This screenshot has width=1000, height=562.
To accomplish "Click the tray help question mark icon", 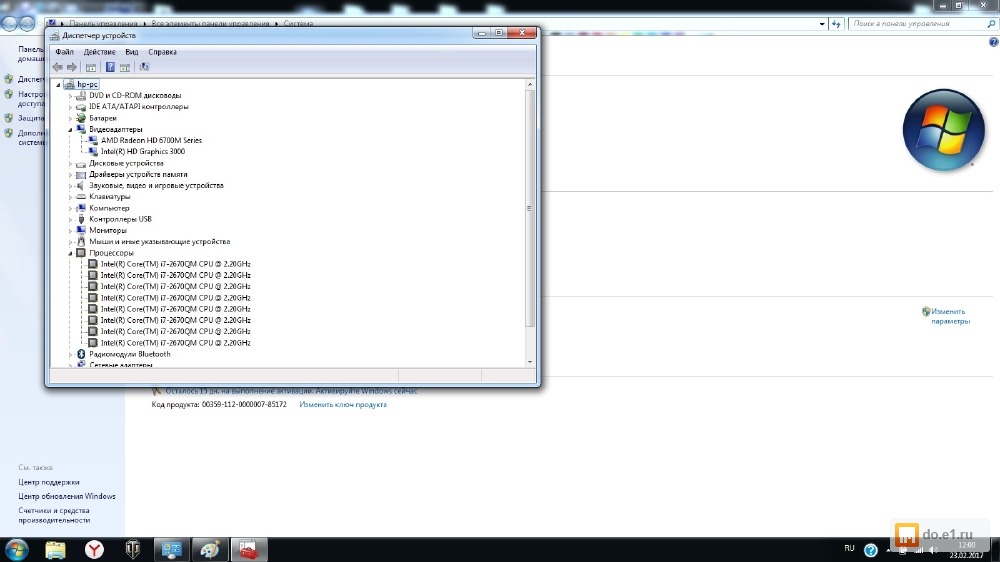I will (x=871, y=549).
